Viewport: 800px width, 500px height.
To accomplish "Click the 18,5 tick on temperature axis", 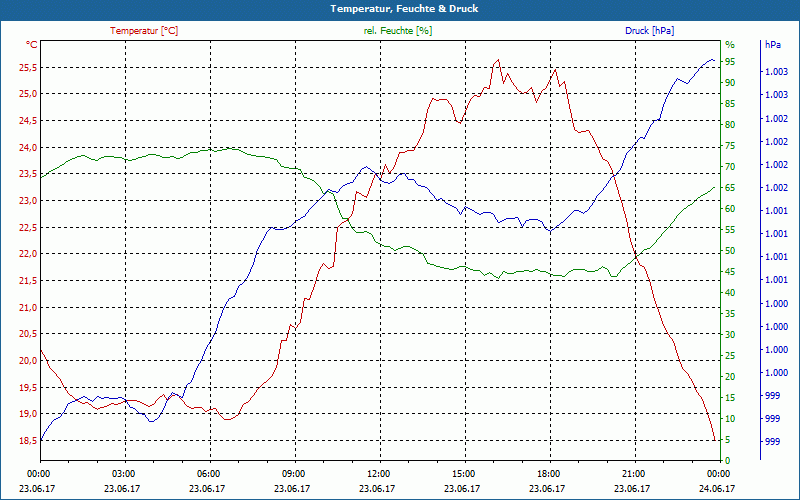I will pos(28,441).
